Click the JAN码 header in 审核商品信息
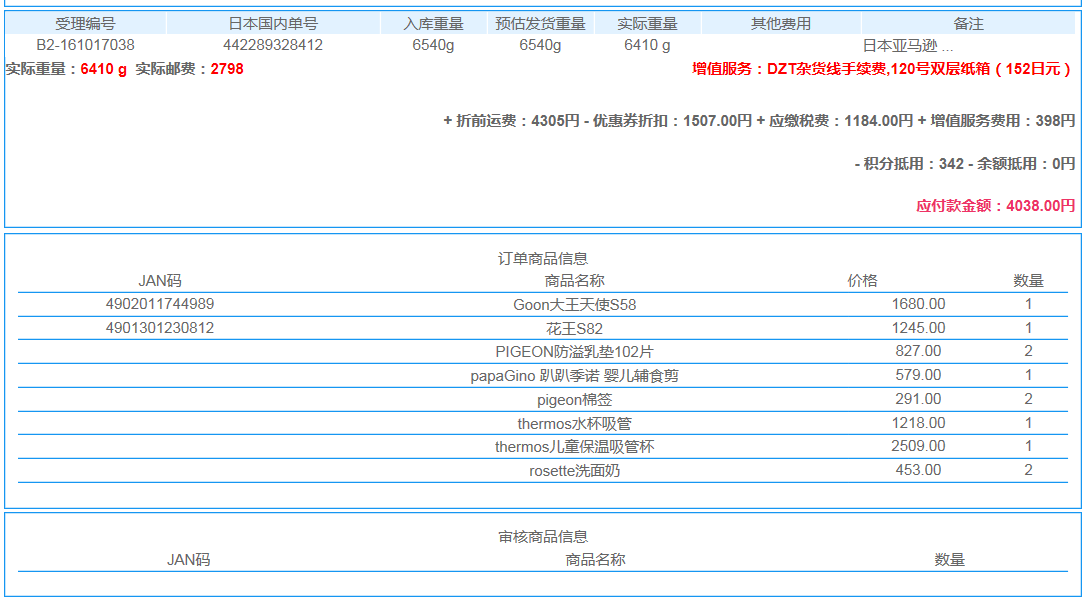Screen dimensions: 1090x599 point(188,560)
